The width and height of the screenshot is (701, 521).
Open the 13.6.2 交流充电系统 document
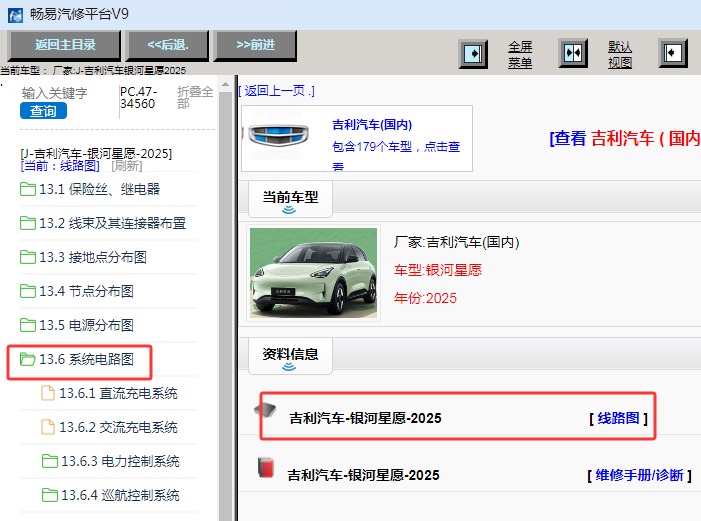tap(118, 427)
